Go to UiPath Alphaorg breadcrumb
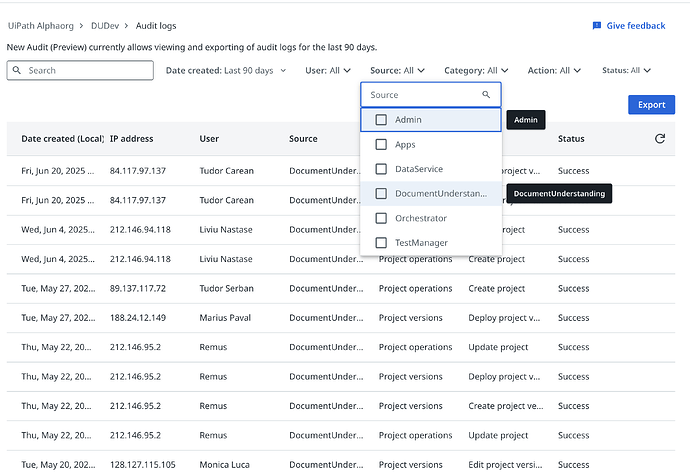The image size is (690, 474). (x=41, y=26)
